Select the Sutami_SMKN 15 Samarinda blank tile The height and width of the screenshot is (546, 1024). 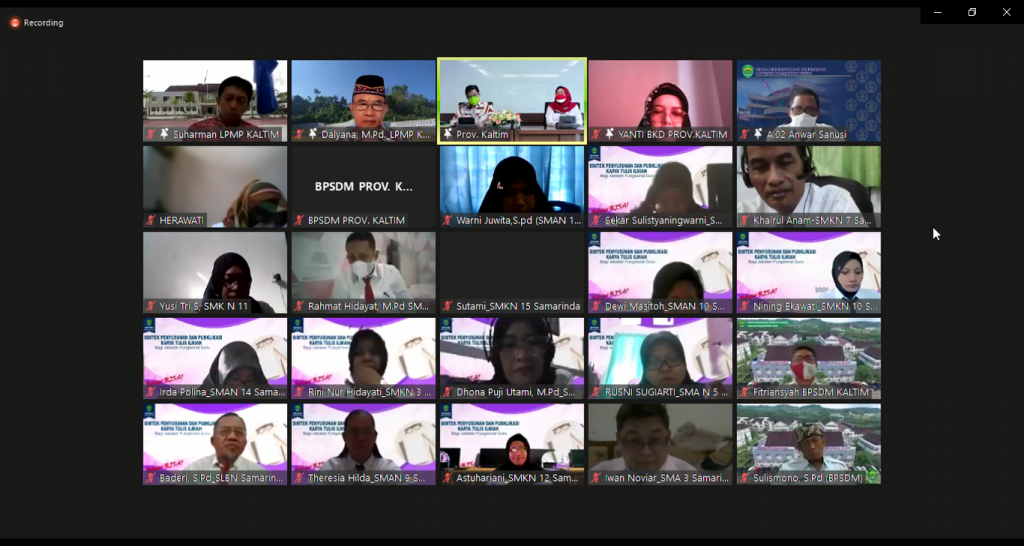tap(512, 272)
